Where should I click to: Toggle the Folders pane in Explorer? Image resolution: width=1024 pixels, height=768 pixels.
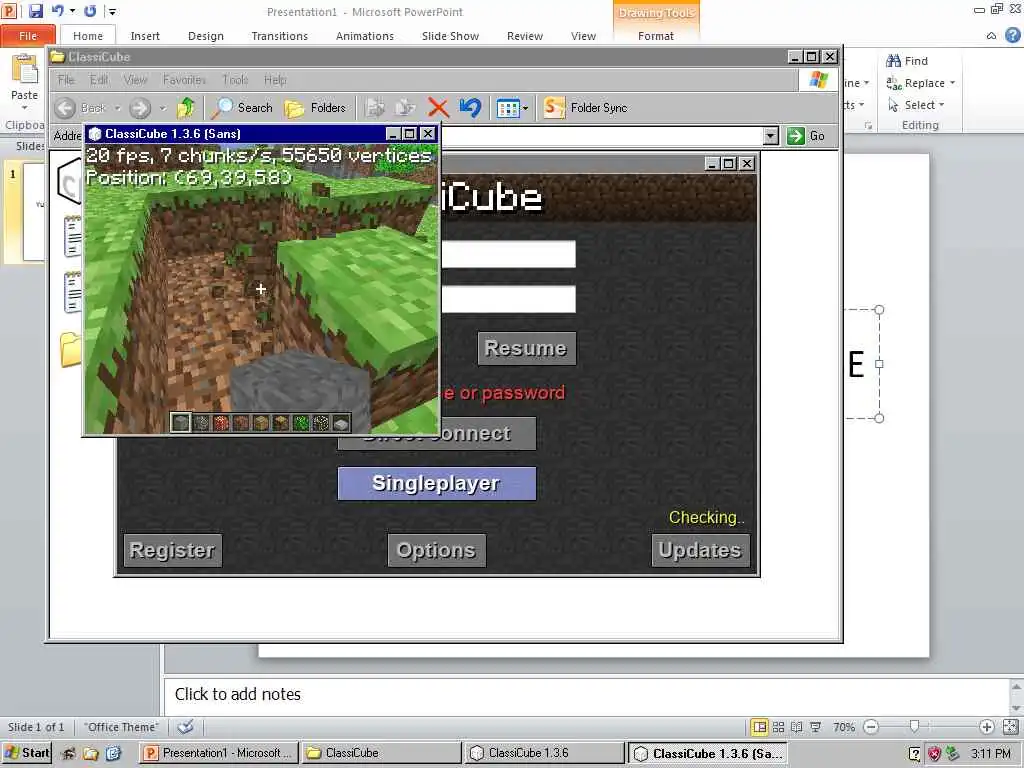tap(315, 108)
